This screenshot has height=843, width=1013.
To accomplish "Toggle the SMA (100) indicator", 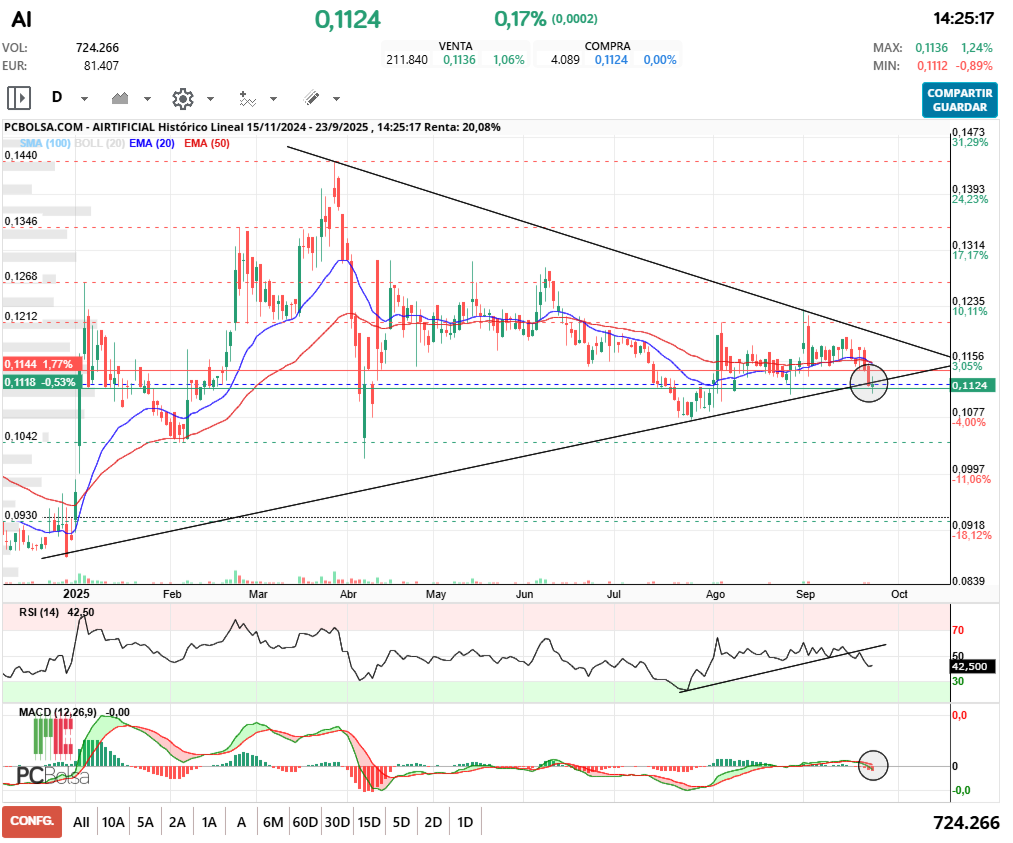I will 44,143.
